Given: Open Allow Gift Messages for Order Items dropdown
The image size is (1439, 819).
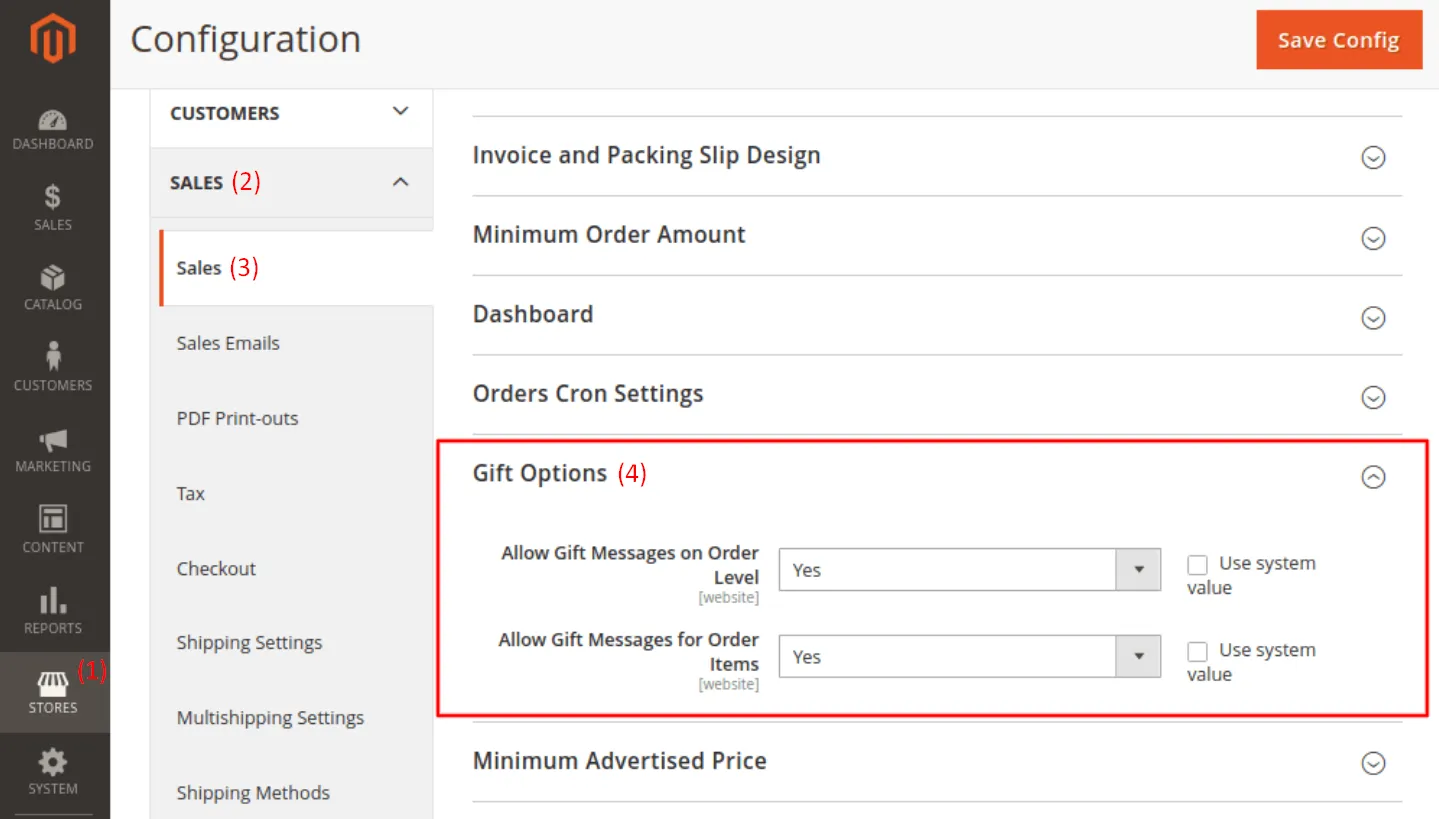Looking at the screenshot, I should click(x=969, y=657).
